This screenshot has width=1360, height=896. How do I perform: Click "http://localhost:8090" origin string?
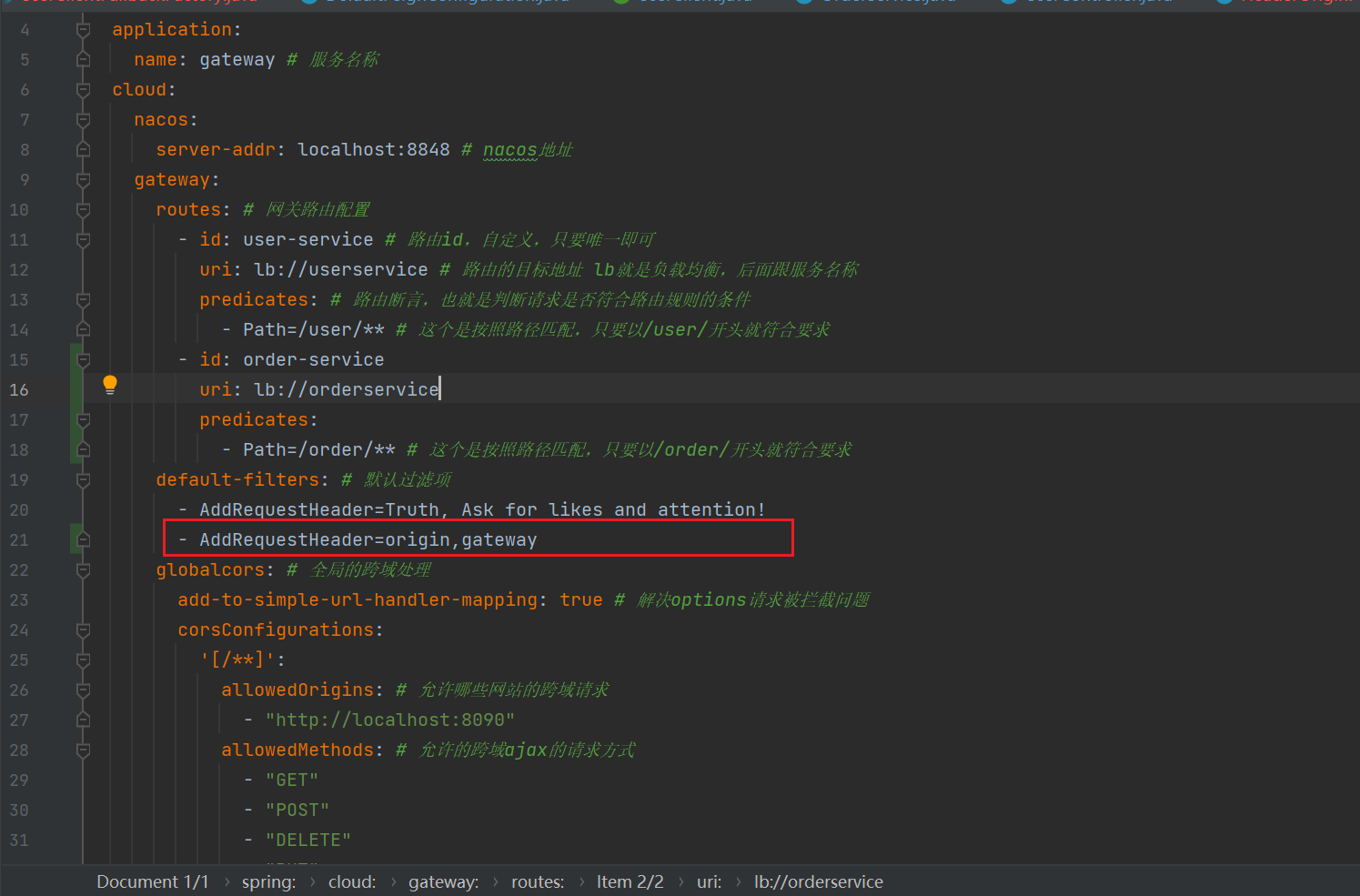click(x=390, y=720)
